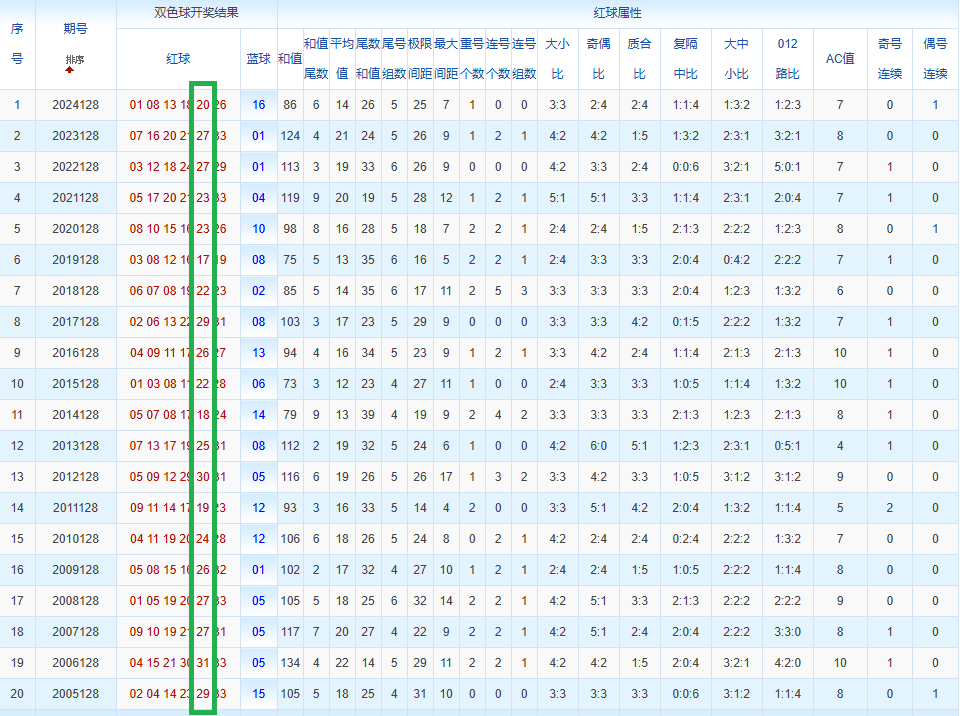This screenshot has height=716, width=964.
Task: Click 5:0:1 road ratio in row 2022128
Action: tap(788, 167)
